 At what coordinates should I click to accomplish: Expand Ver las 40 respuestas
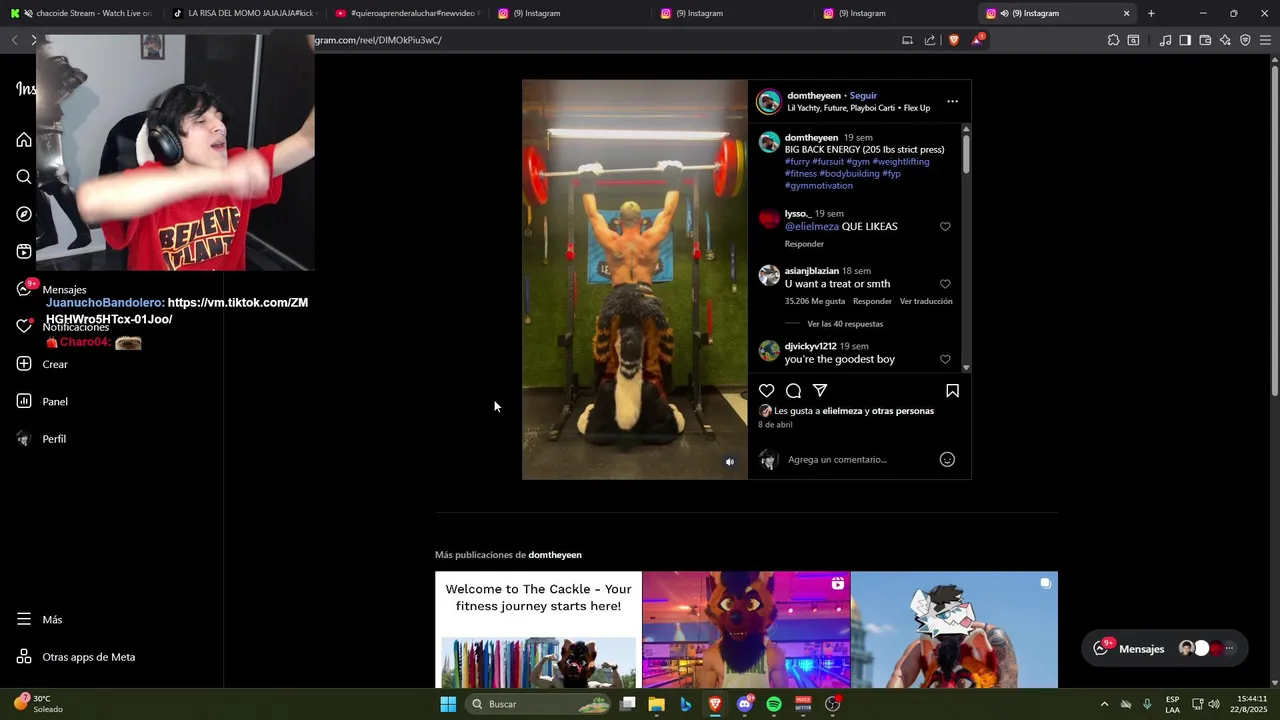tap(845, 324)
